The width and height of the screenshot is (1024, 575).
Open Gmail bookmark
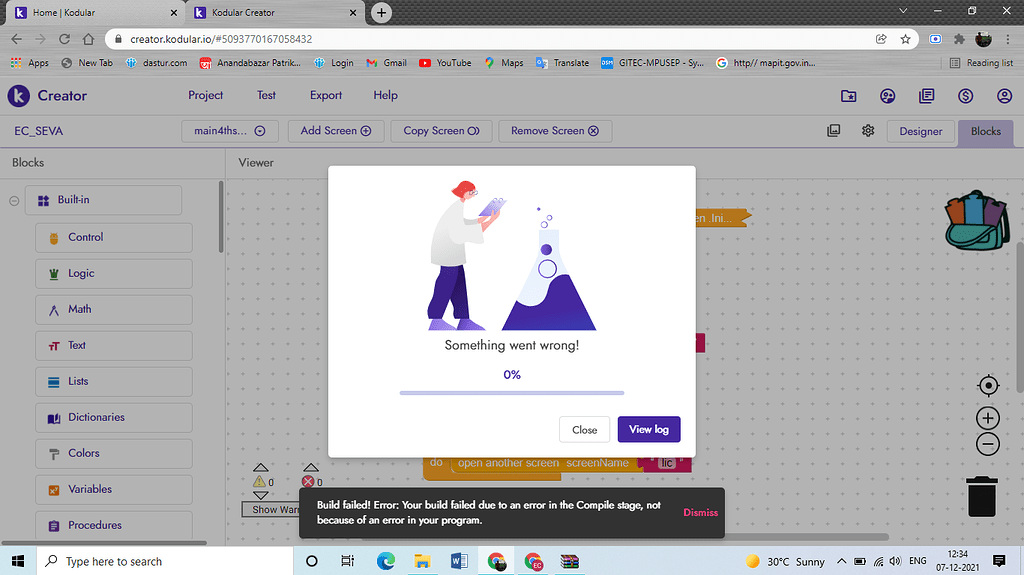386,63
